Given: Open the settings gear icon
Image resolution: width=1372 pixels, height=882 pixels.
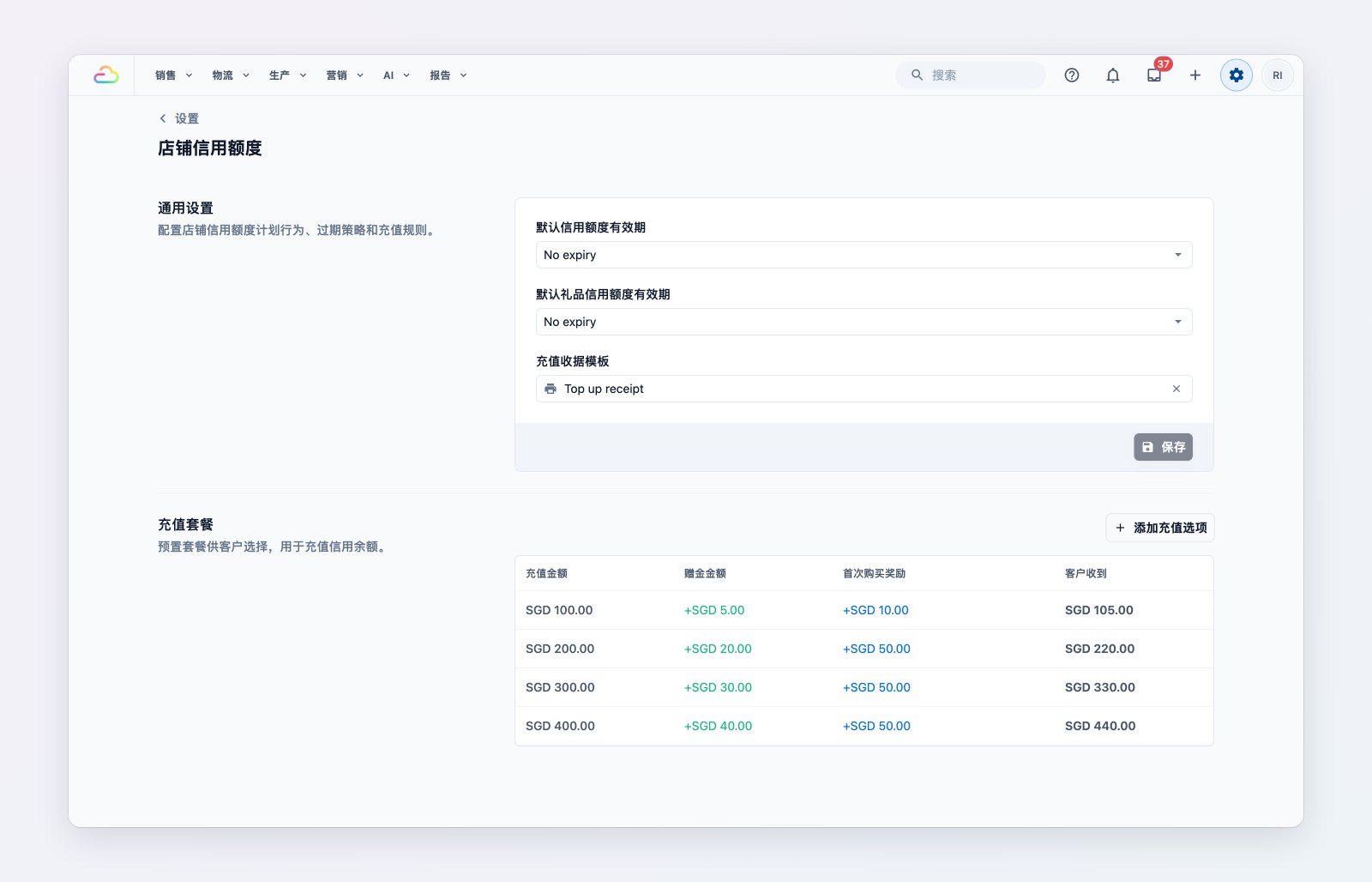Looking at the screenshot, I should click(x=1237, y=76).
